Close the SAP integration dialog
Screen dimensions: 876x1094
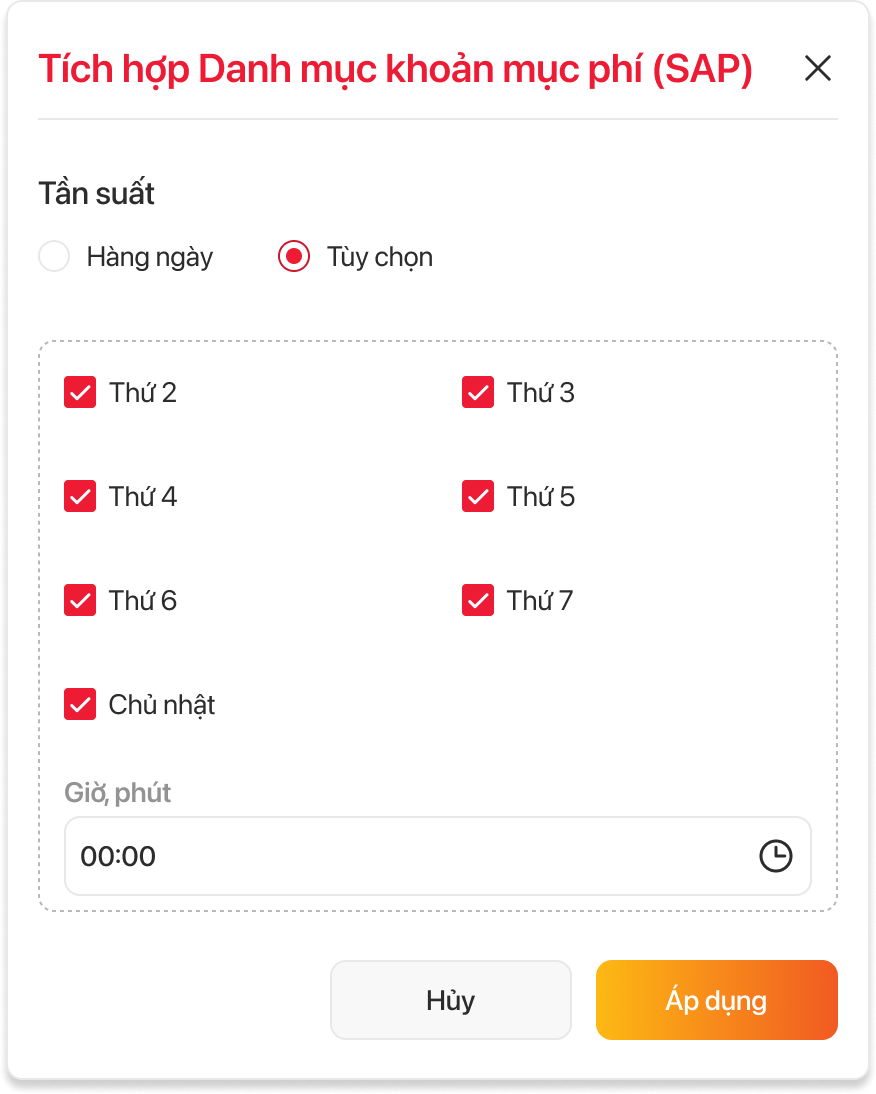point(818,69)
